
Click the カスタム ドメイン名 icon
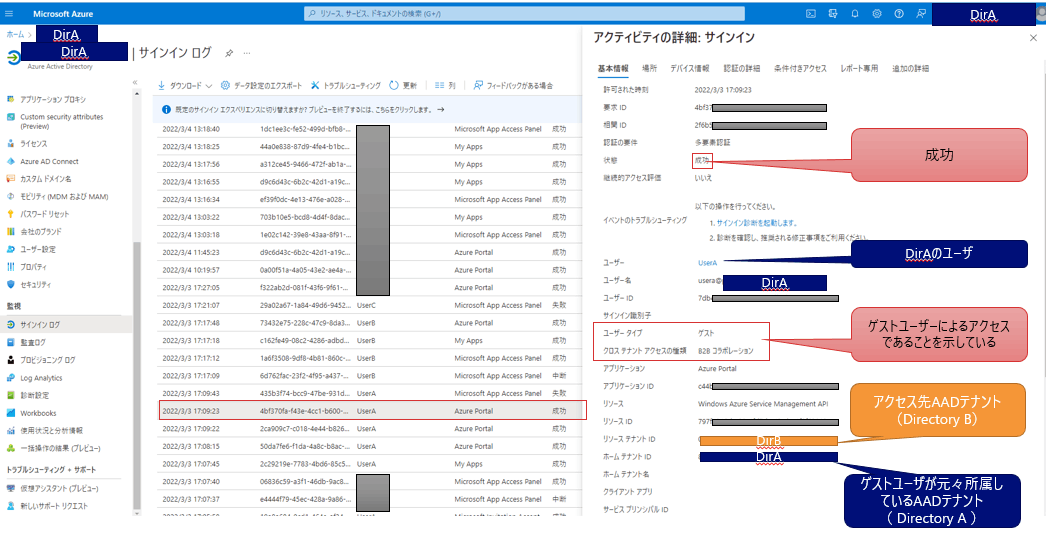(10, 179)
